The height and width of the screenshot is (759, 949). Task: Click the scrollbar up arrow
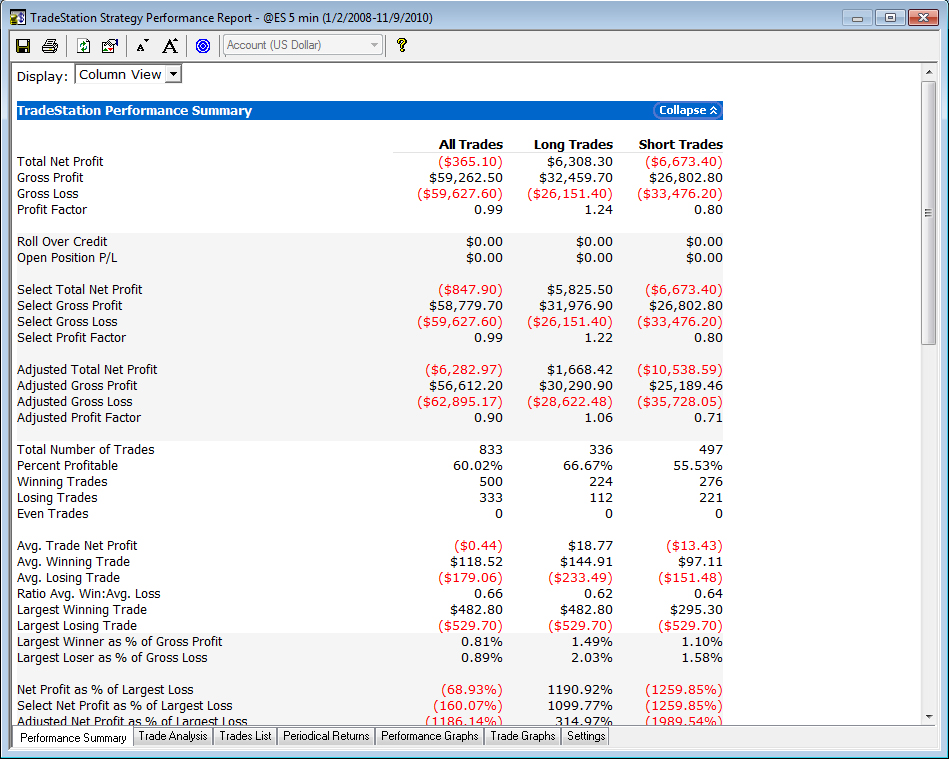coord(928,73)
